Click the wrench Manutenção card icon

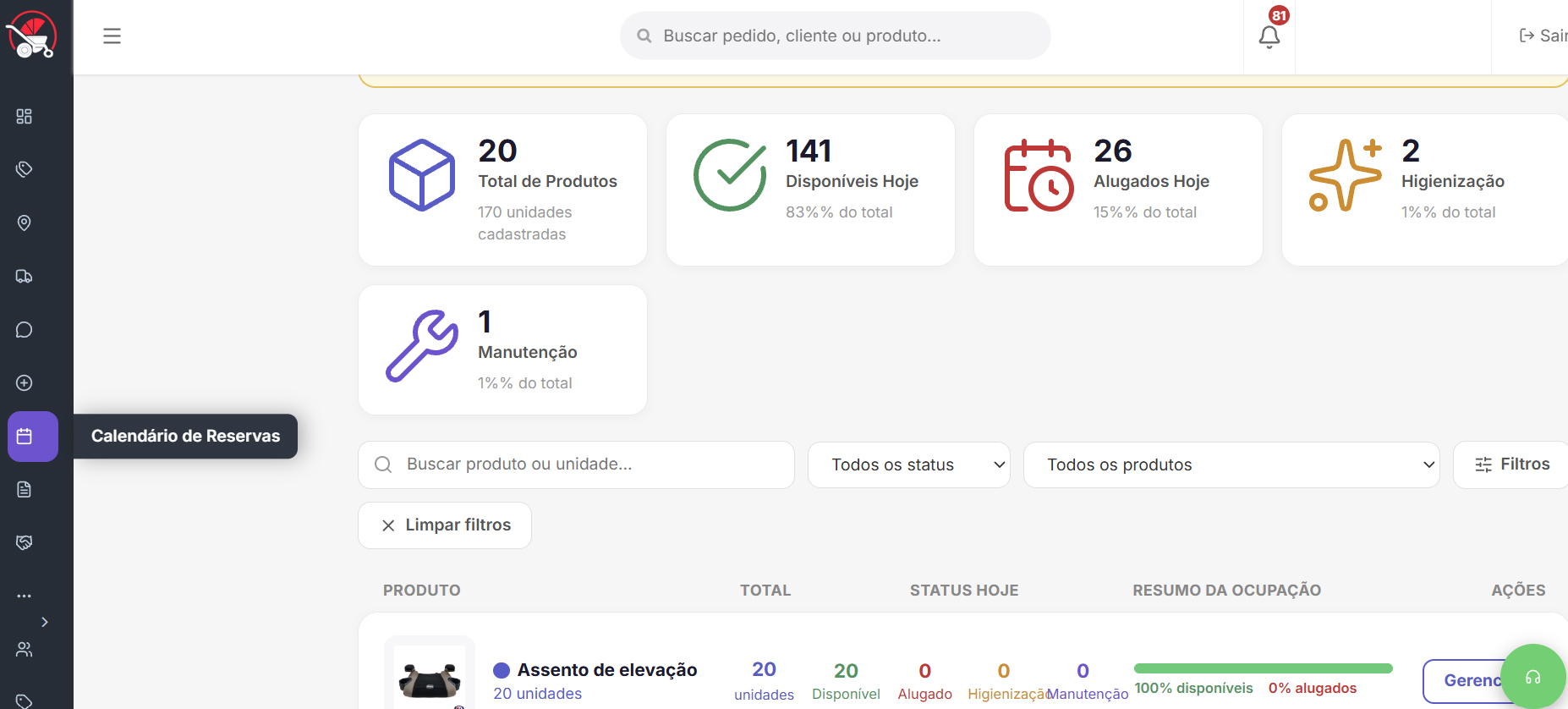pyautogui.click(x=422, y=345)
